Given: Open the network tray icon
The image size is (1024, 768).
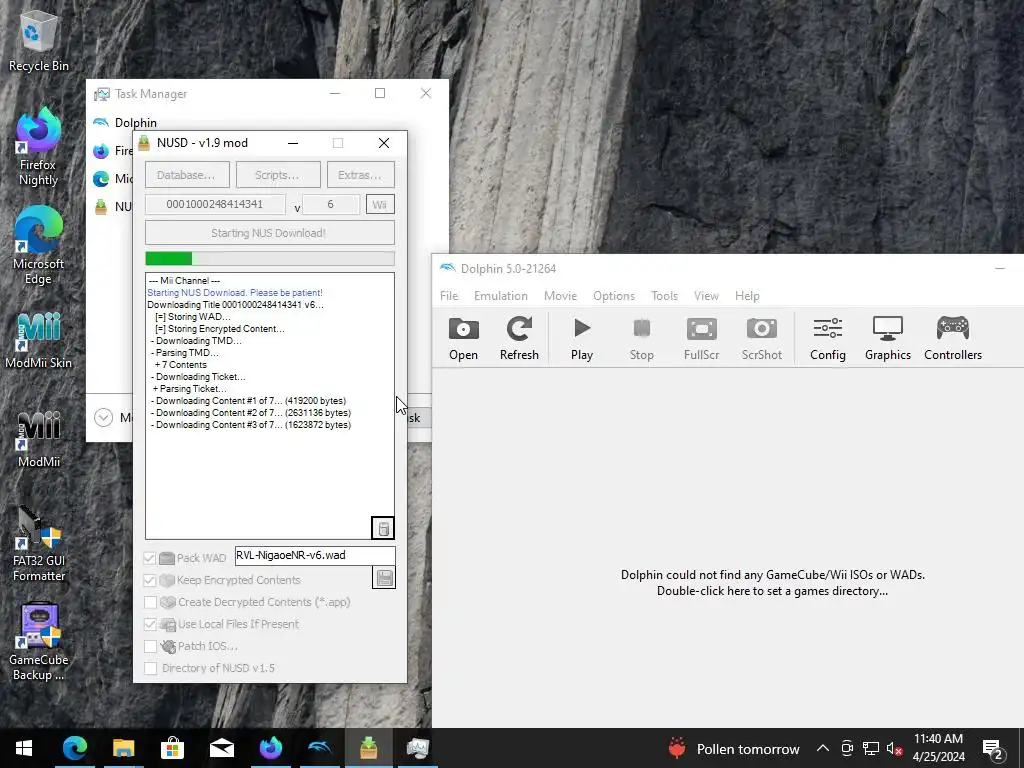Looking at the screenshot, I should 871,749.
